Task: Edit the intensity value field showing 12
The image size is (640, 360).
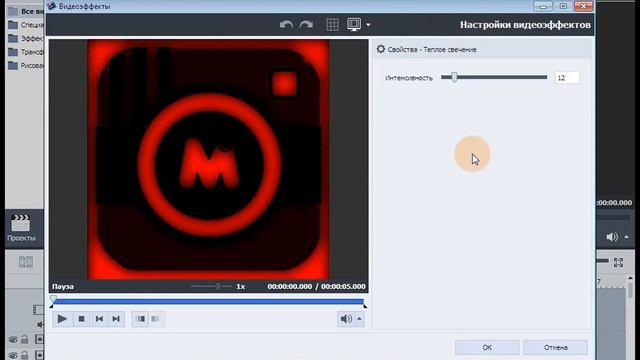Action: tap(567, 78)
